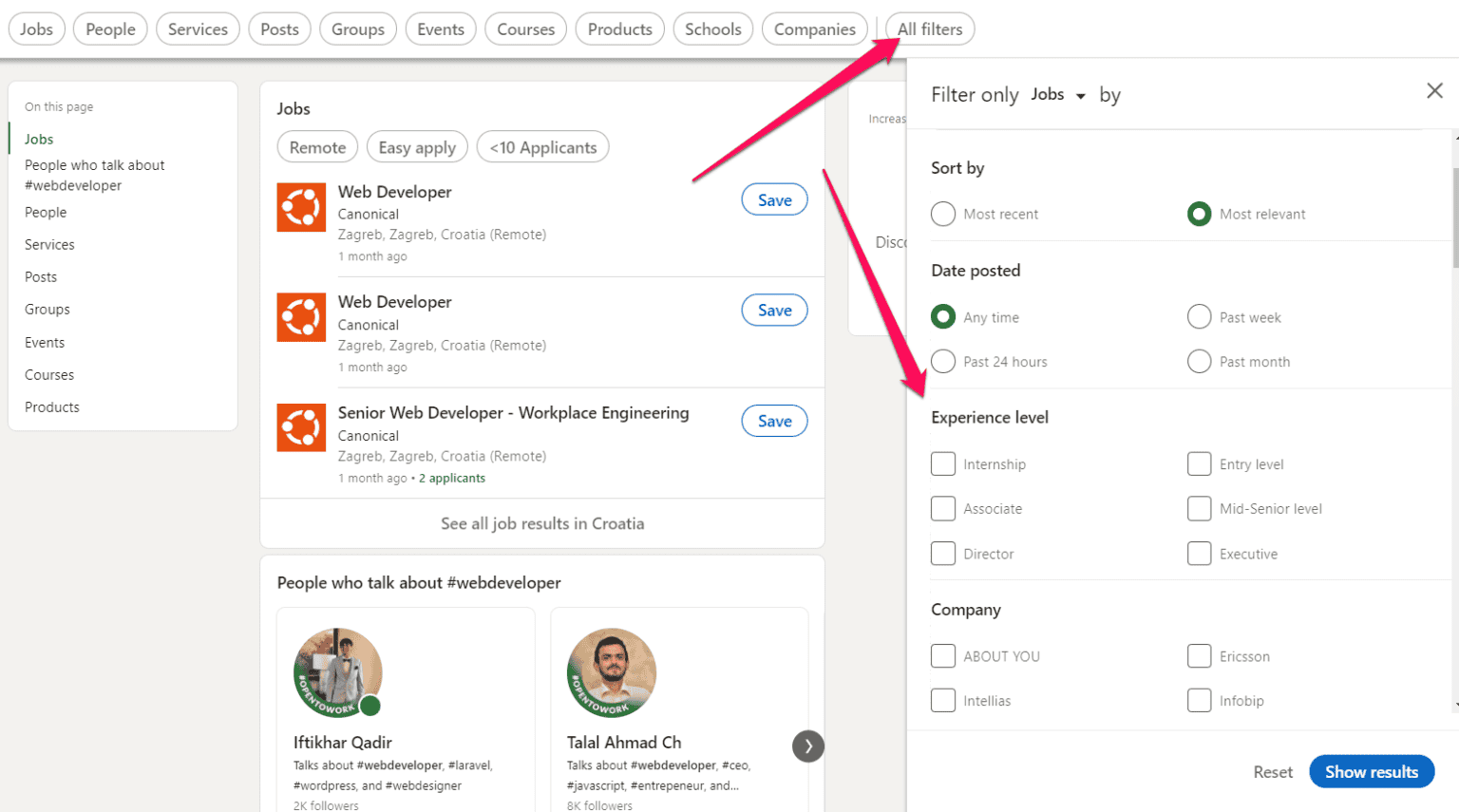Close the filter panel

click(1434, 90)
